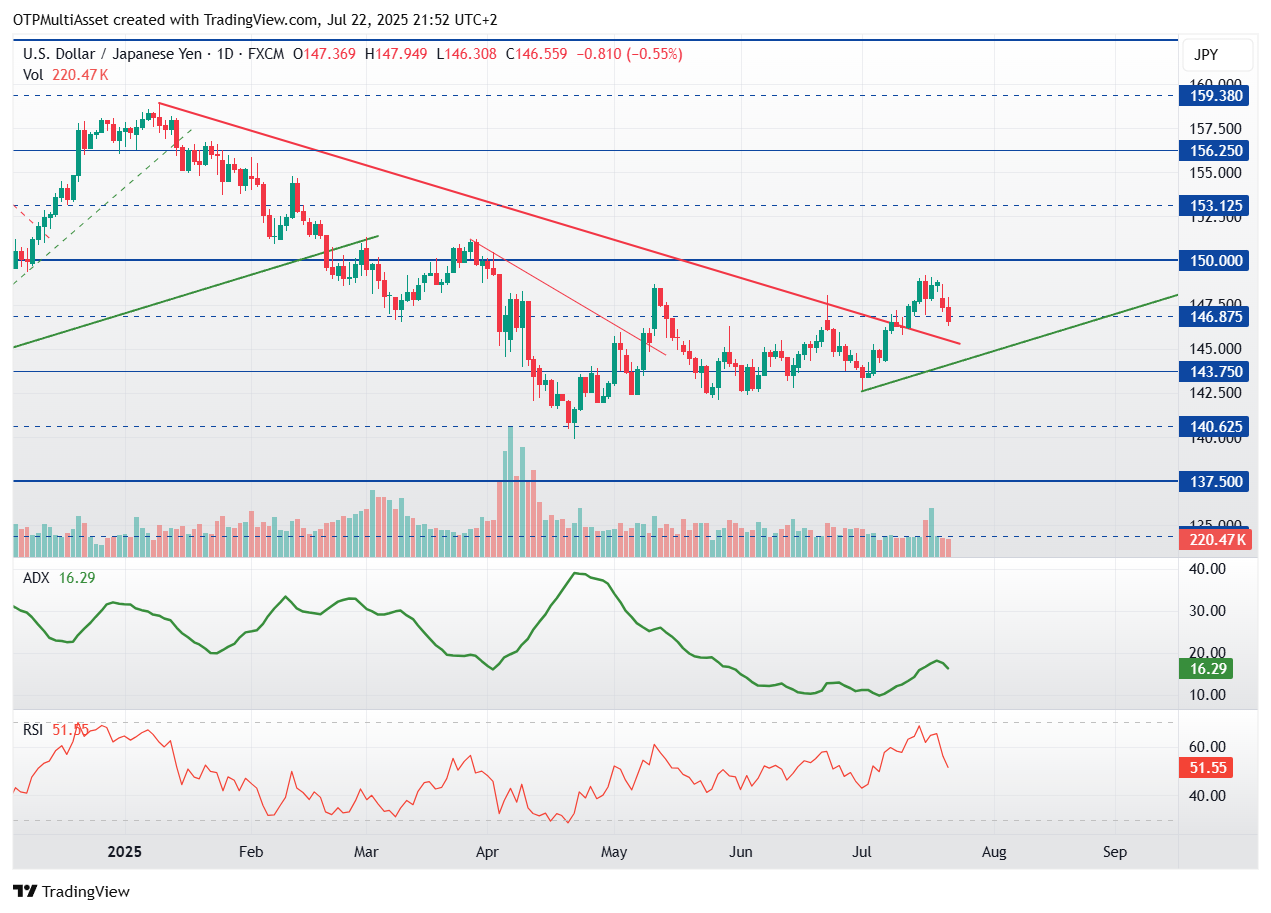Click the 146.875 current price label
Image resolution: width=1271 pixels, height=913 pixels.
[1216, 316]
